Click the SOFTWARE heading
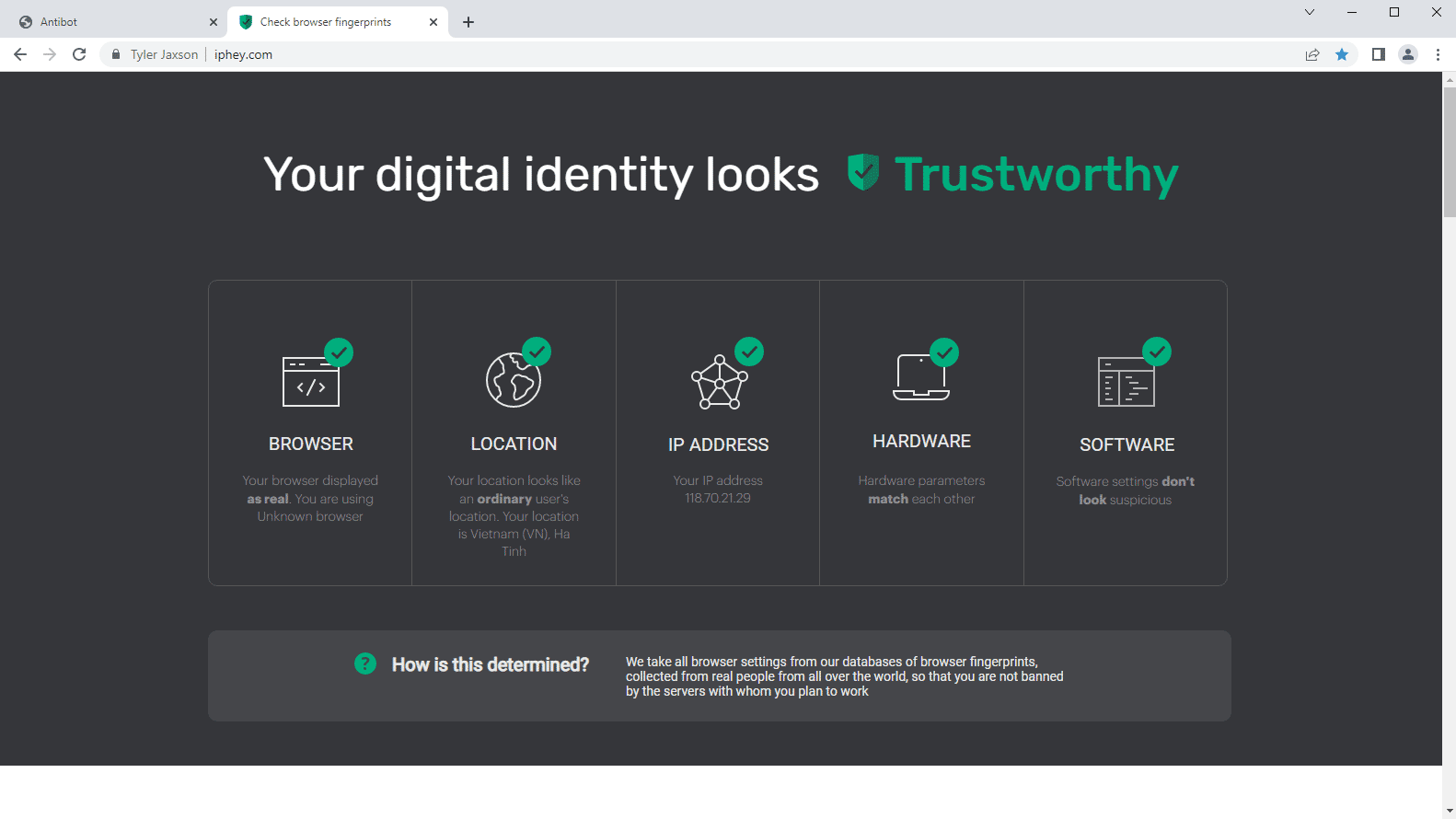Image resolution: width=1456 pixels, height=819 pixels. click(x=1127, y=444)
